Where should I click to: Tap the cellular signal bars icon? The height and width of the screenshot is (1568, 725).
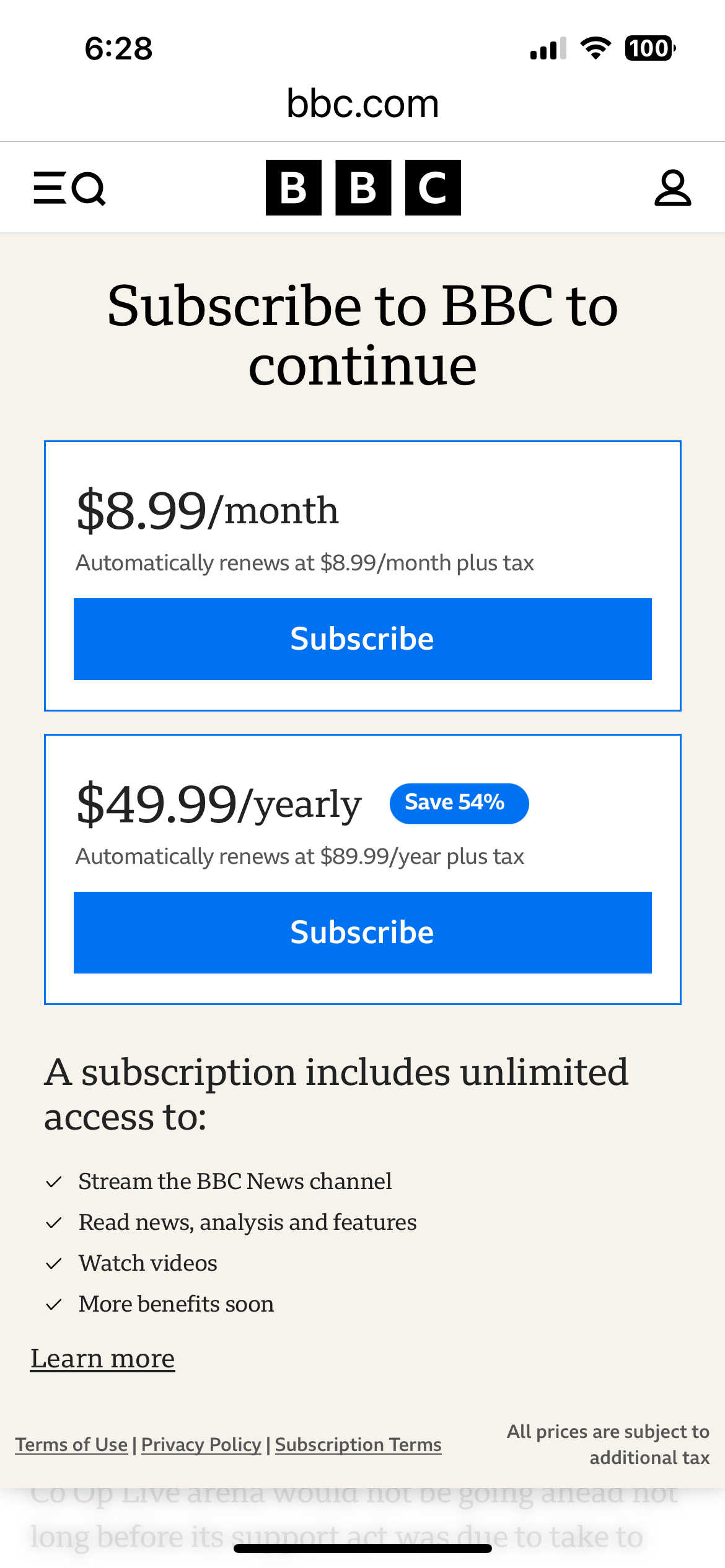click(548, 48)
